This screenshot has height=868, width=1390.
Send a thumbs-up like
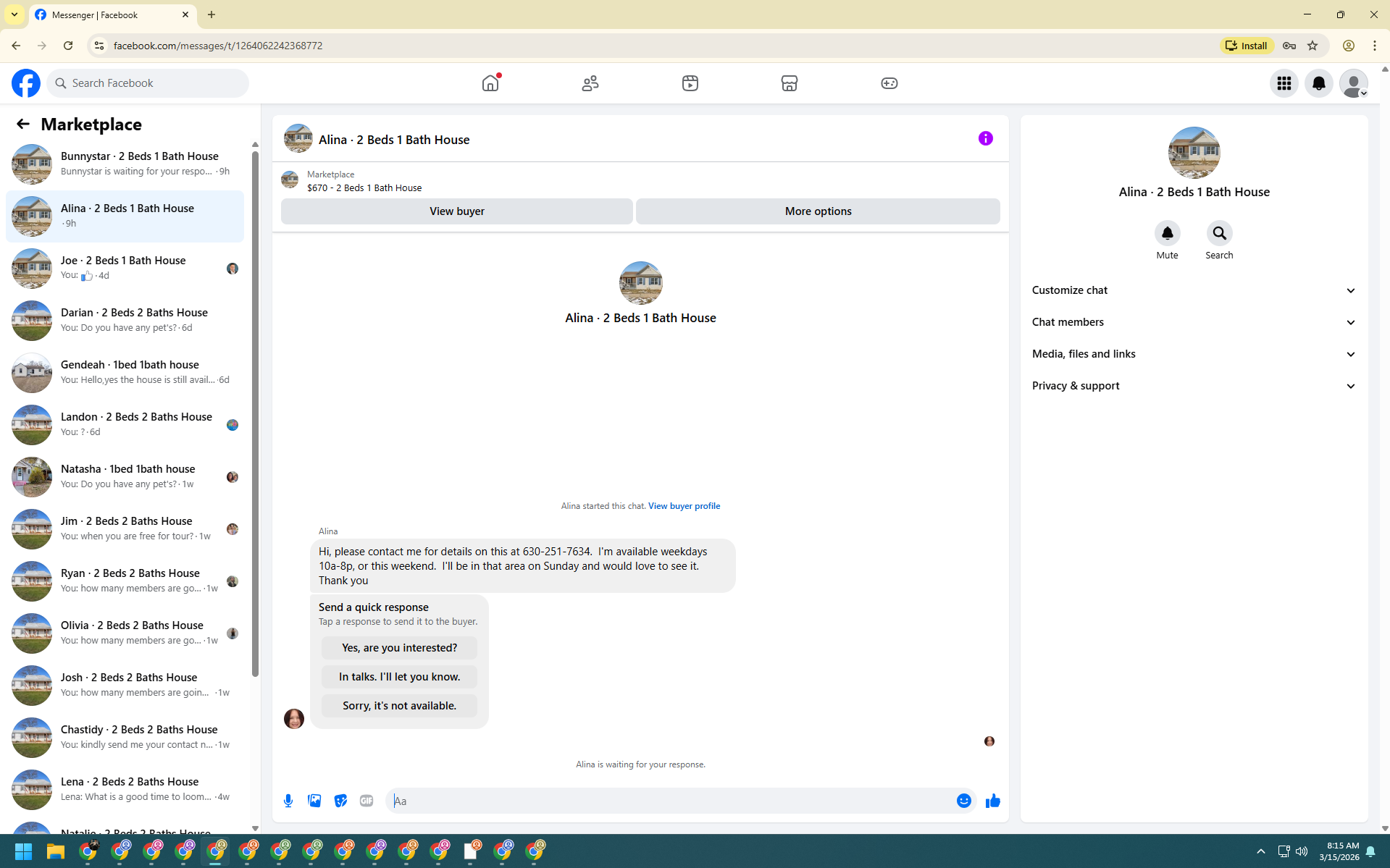click(x=993, y=801)
